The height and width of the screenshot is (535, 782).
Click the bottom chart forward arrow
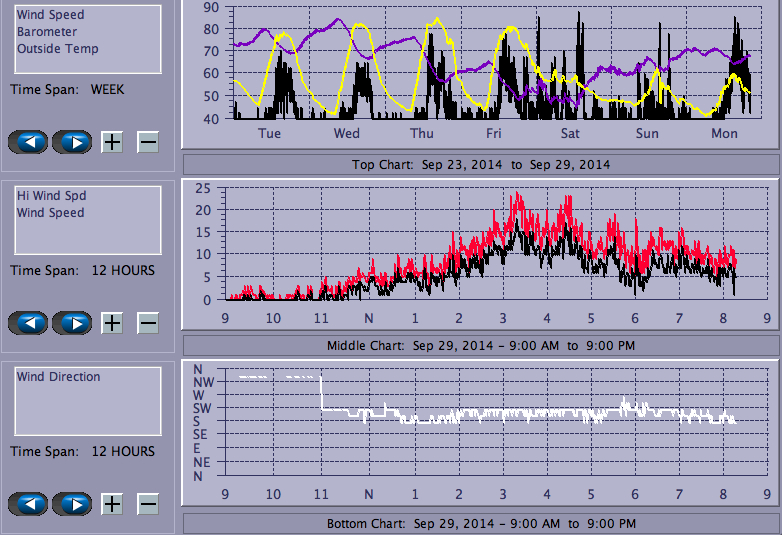(72, 504)
